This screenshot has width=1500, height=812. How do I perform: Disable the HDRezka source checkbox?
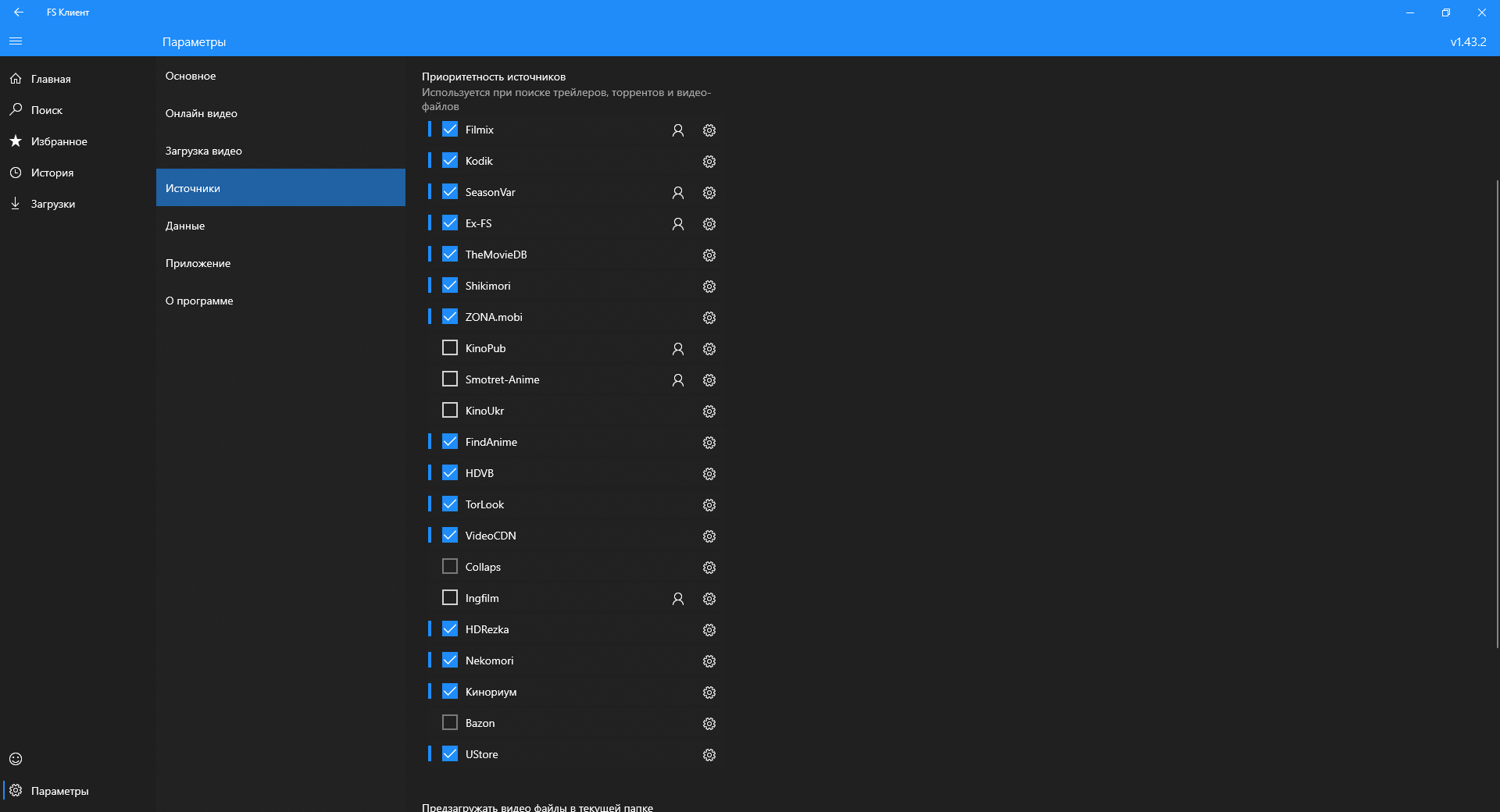[x=450, y=629]
